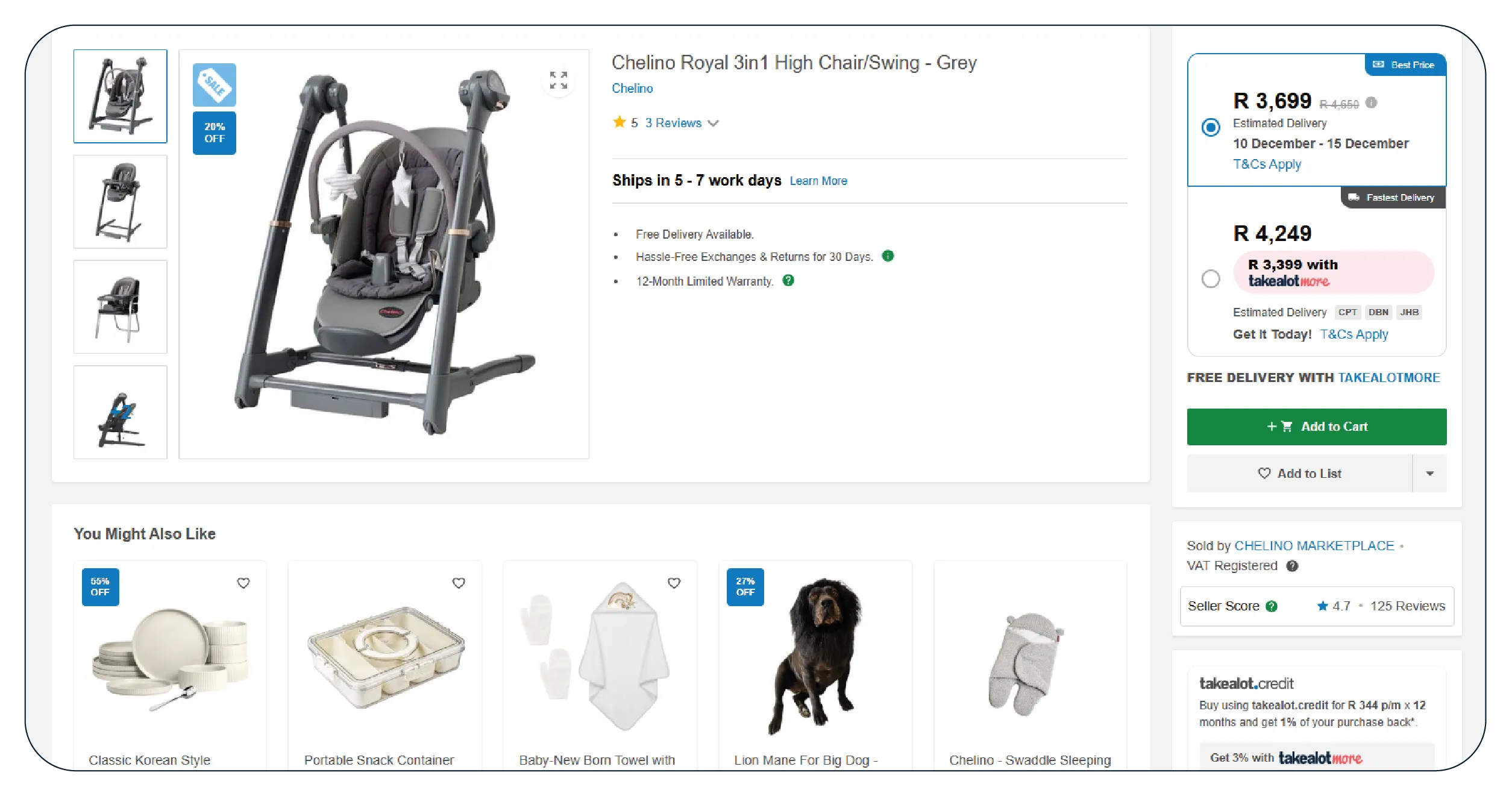Click Learn More about shipping
Image resolution: width=1512 pixels, height=796 pixels.
[x=818, y=181]
